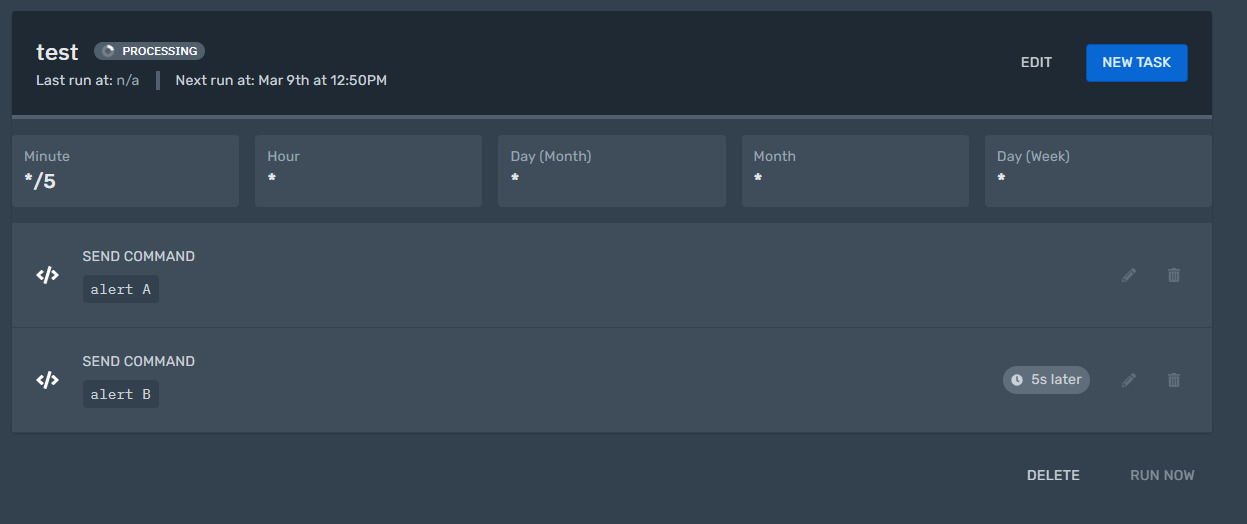Click the 'alert B' command text
1247x524 pixels.
pos(120,394)
